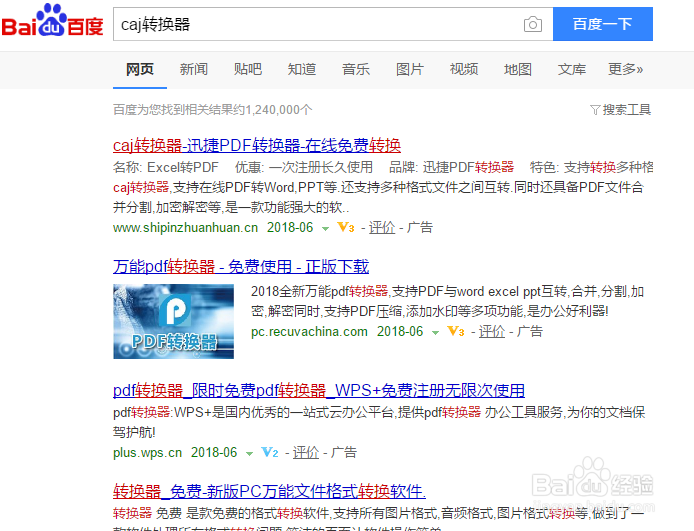Viewport: 694px width, 531px height.
Task: Expand the 更多» tab menu
Action: pos(625,69)
